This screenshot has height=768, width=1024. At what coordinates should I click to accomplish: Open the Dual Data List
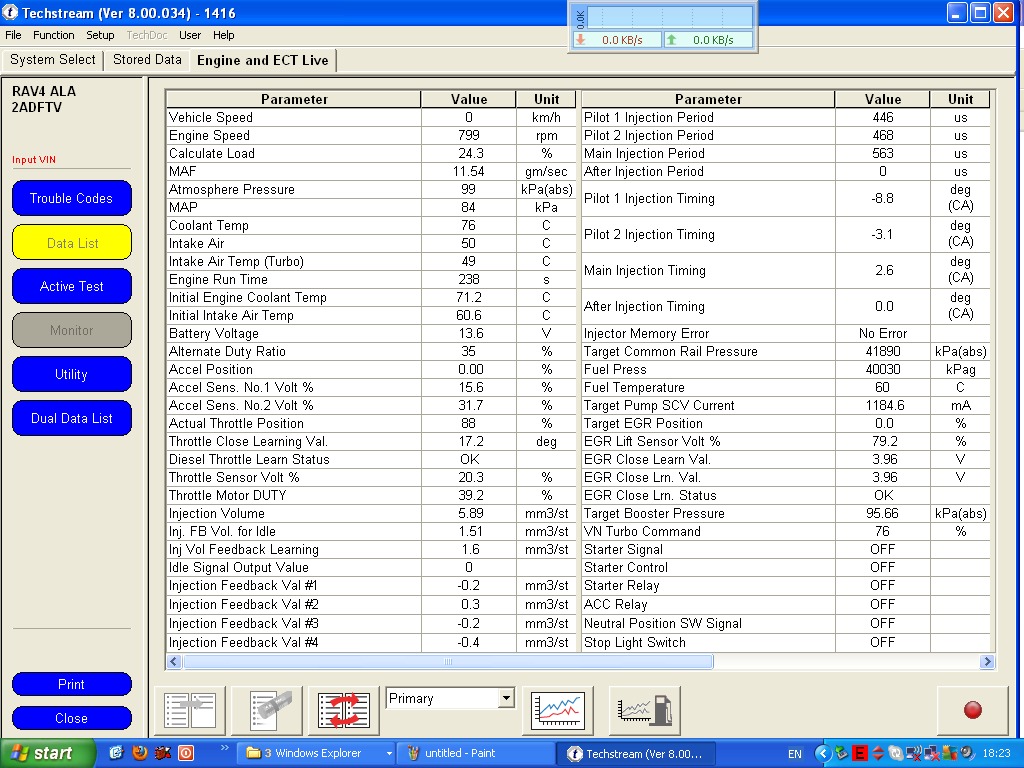pos(71,418)
